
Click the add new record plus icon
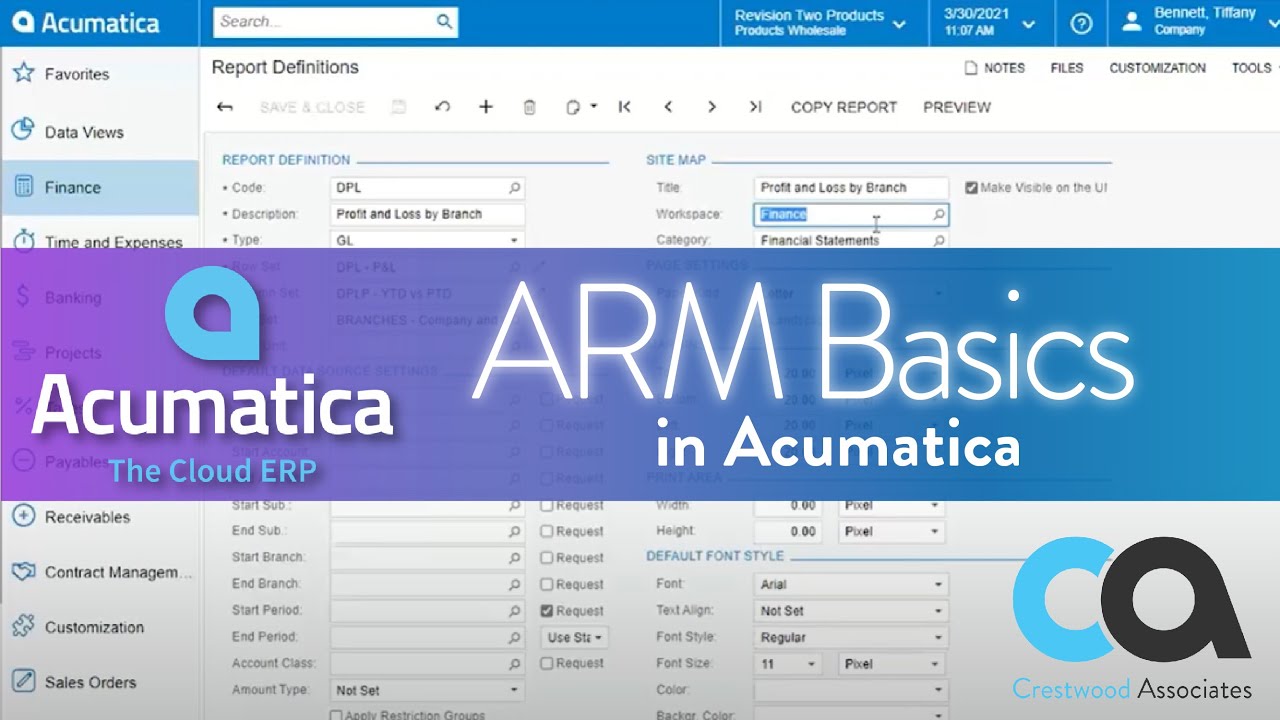[486, 107]
